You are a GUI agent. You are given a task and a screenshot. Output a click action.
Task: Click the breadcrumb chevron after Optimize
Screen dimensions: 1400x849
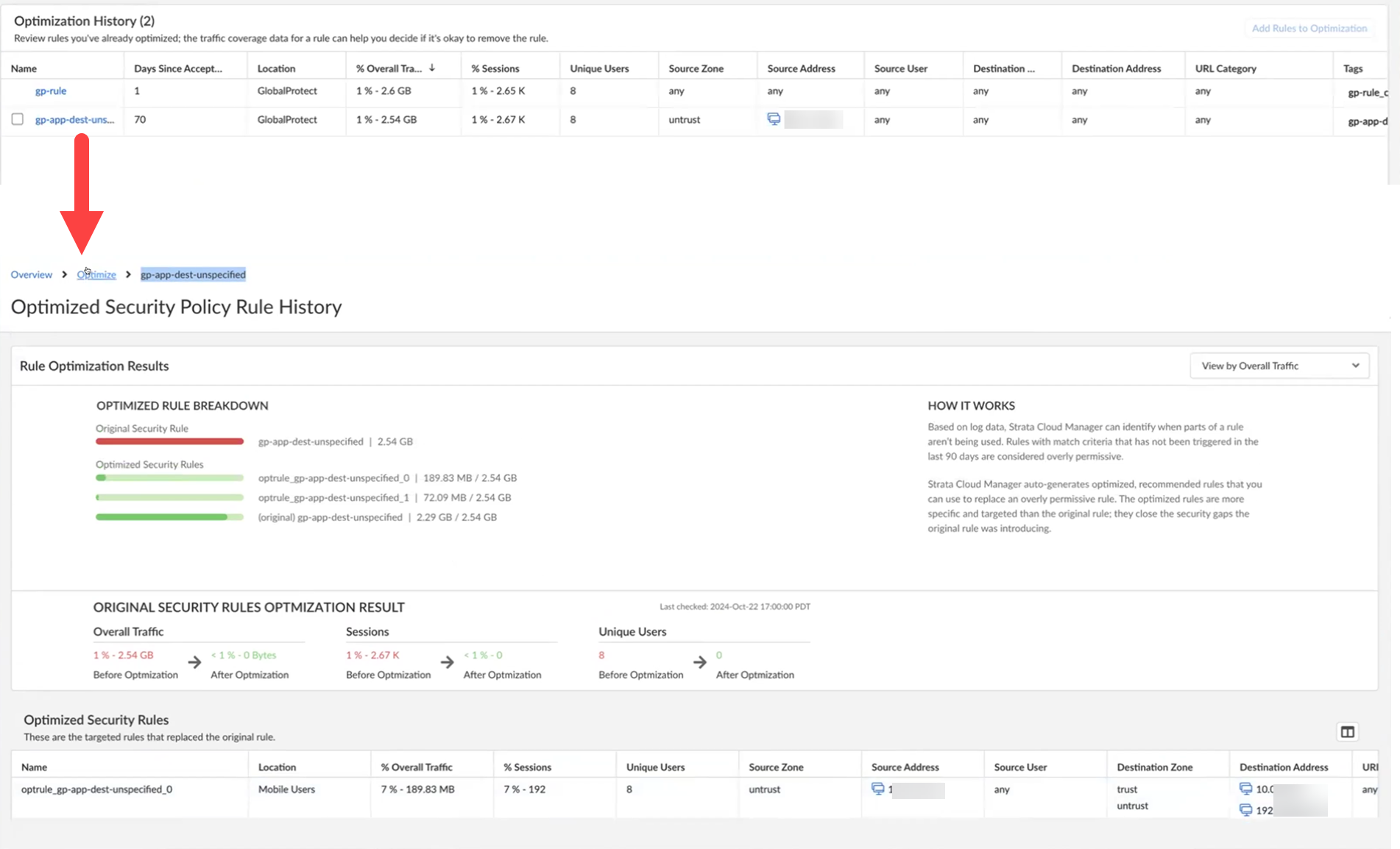point(128,274)
